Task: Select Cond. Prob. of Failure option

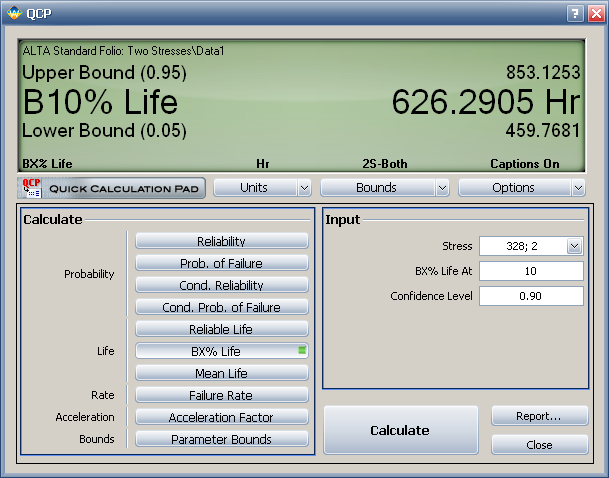Action: pos(221,307)
